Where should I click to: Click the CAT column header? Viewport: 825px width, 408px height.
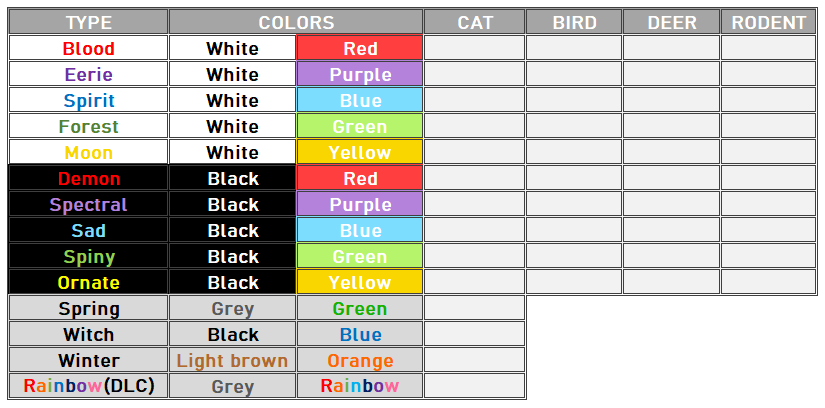coord(475,22)
